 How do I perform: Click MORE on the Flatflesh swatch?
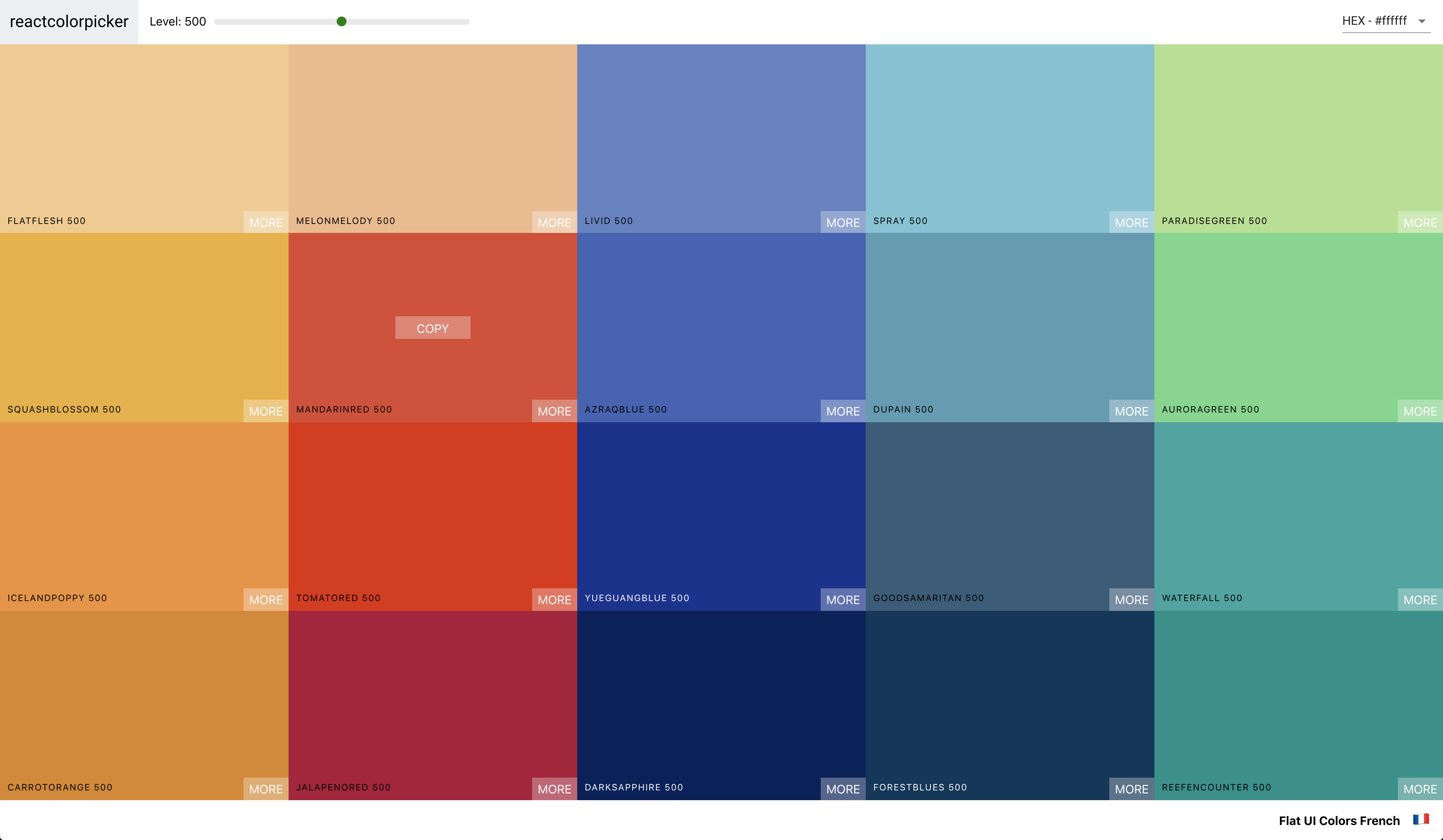pos(266,222)
